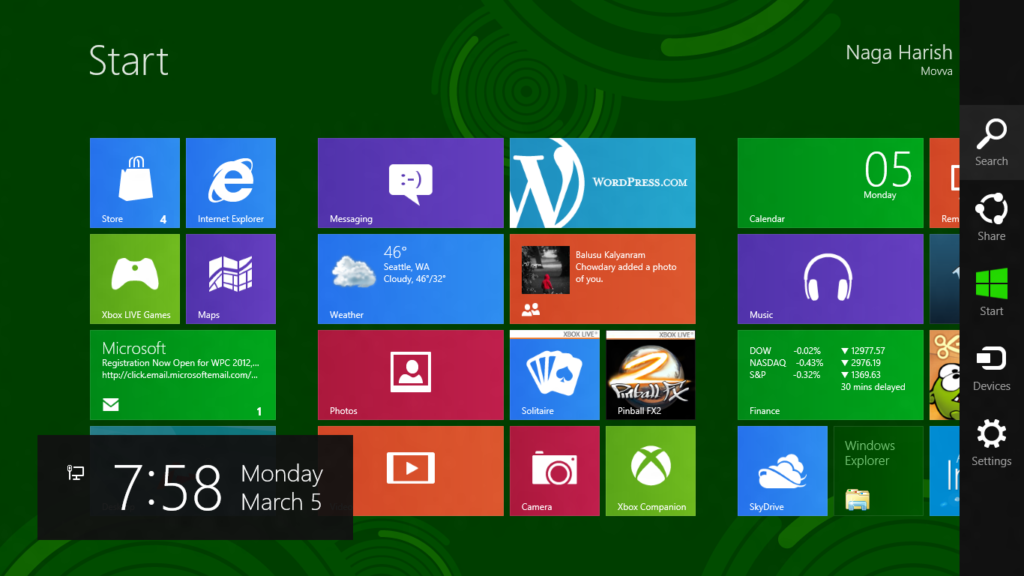The image size is (1024, 576).
Task: Launch Internet Explorer tile
Action: click(231, 183)
